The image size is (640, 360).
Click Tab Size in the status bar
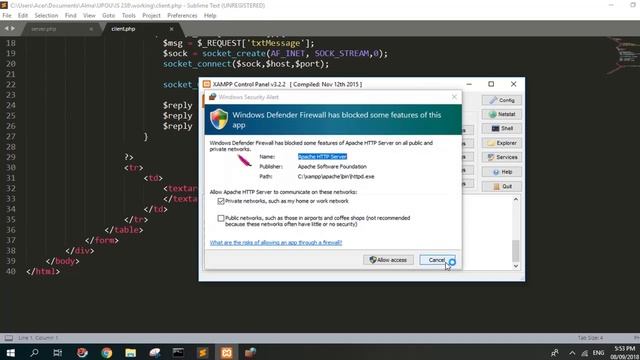coord(590,338)
